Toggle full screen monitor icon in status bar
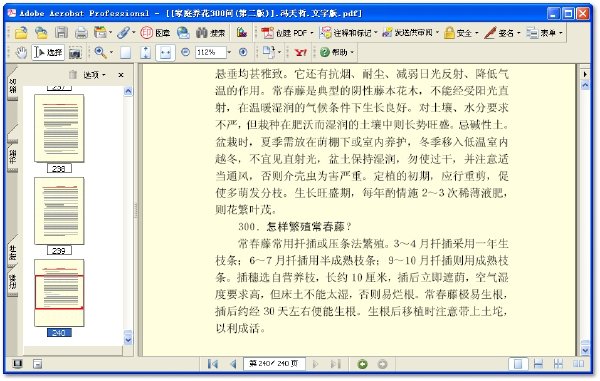The image size is (600, 381). point(17,364)
